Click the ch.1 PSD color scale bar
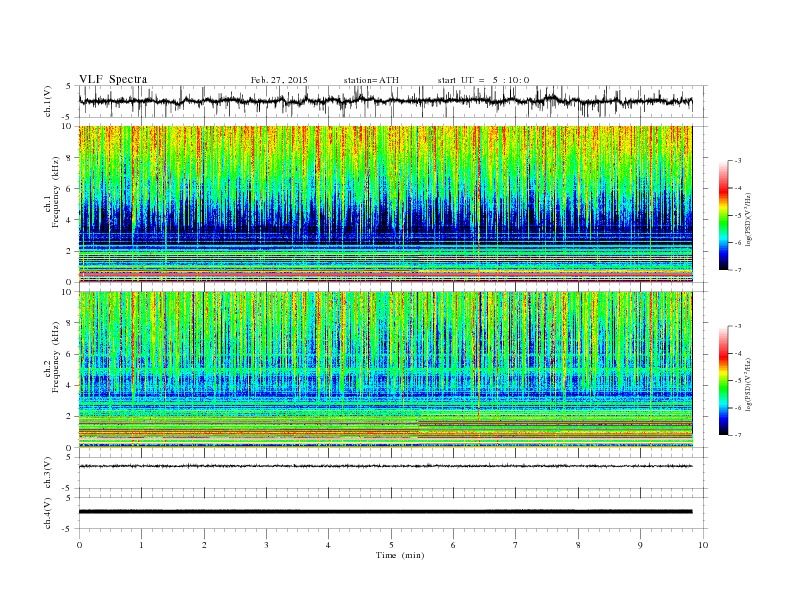Screen dimensions: 792x612 [x=724, y=216]
